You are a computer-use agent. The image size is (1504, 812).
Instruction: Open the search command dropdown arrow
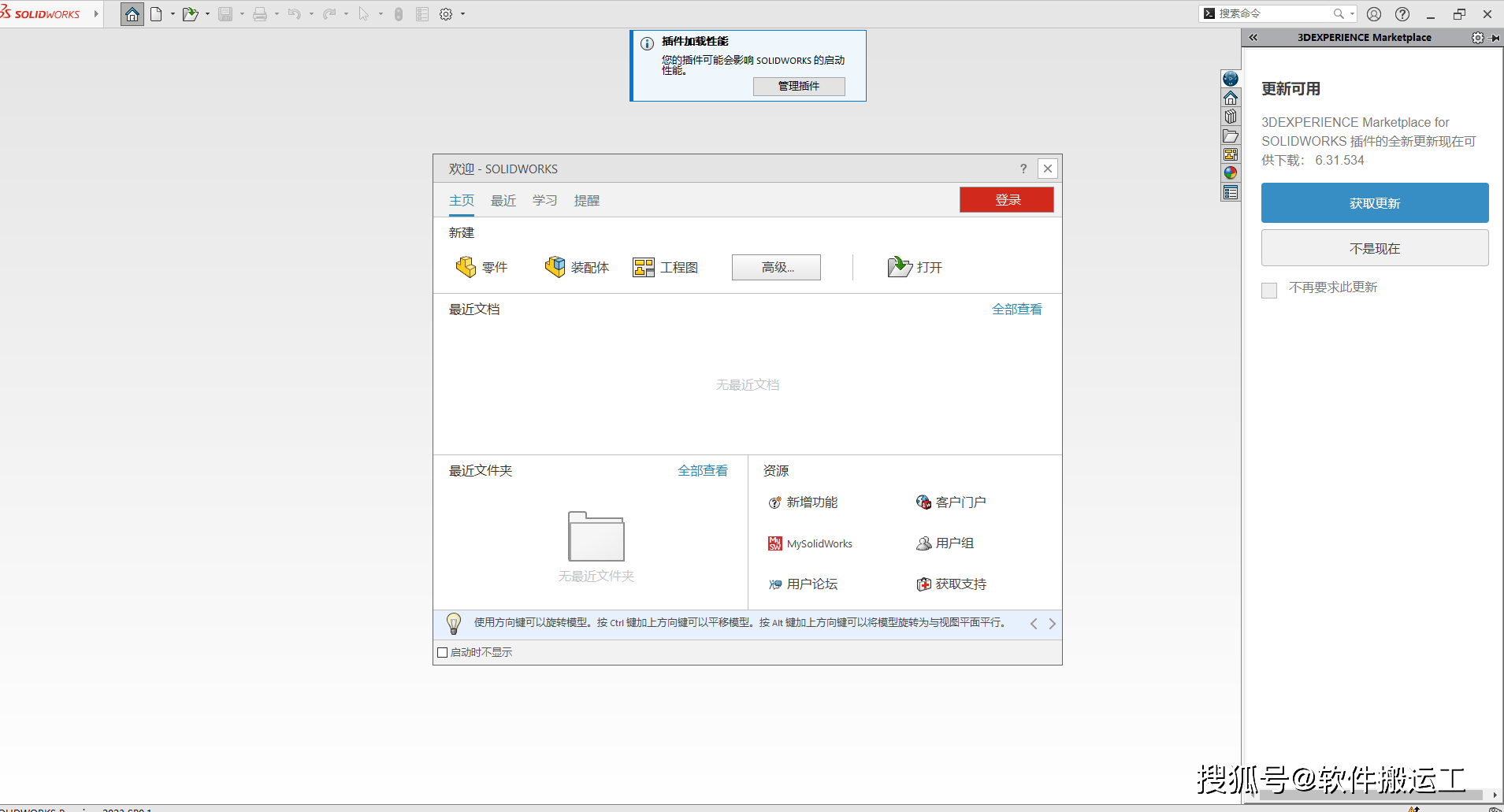(1352, 13)
